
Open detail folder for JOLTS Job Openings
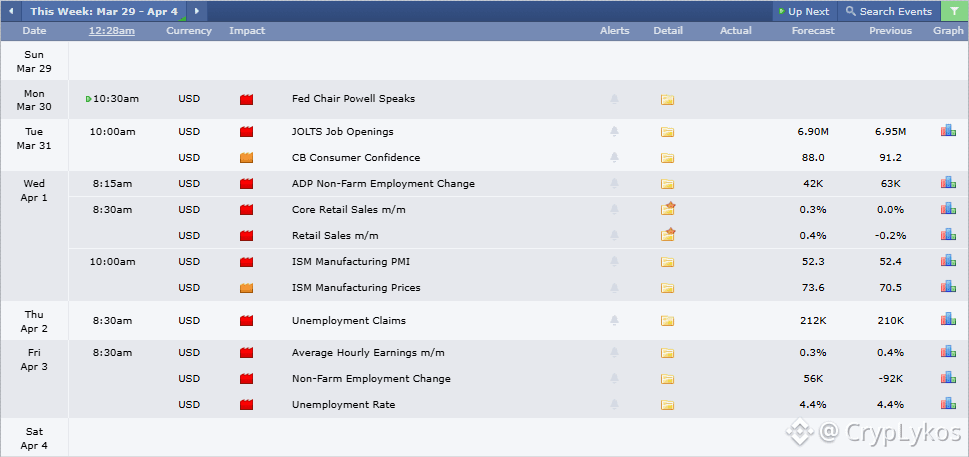(667, 132)
